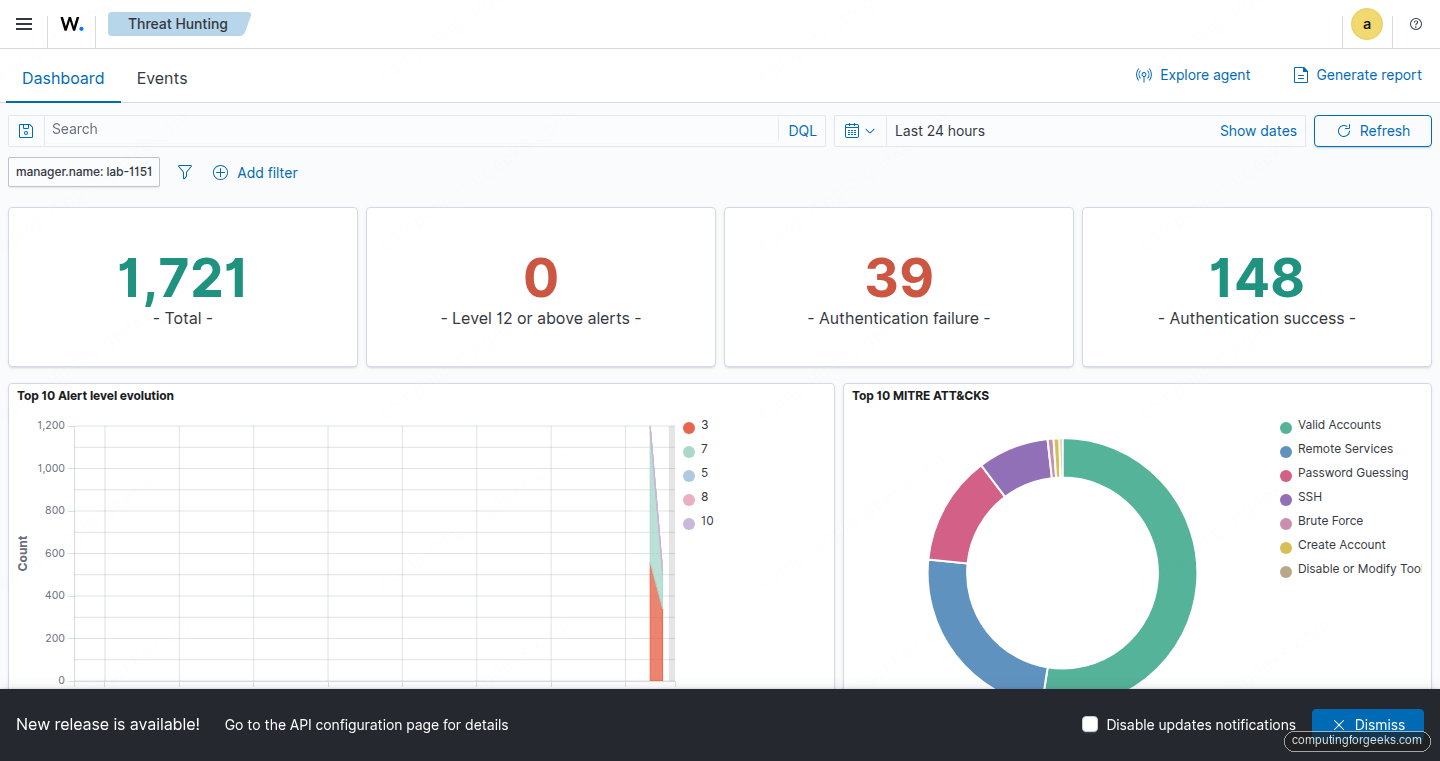Check Disable updates notifications

click(1089, 724)
